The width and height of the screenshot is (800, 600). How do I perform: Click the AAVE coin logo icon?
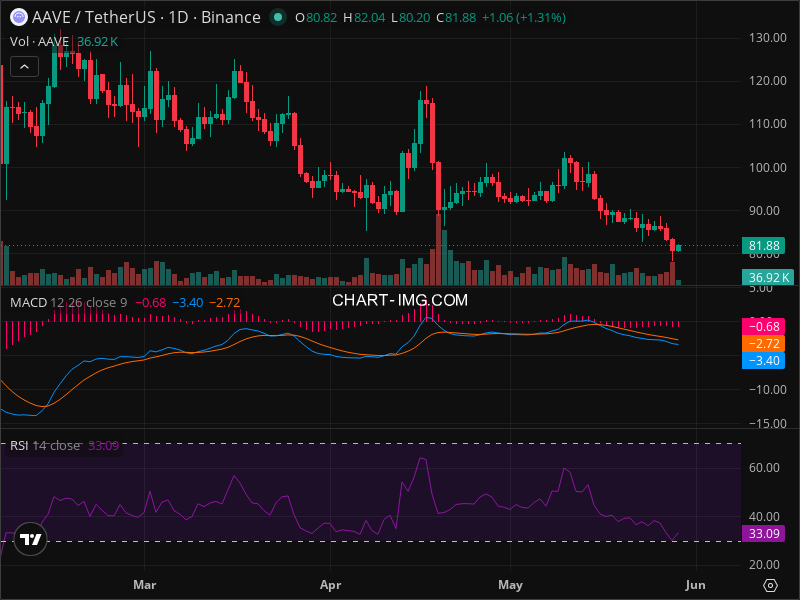pos(19,17)
